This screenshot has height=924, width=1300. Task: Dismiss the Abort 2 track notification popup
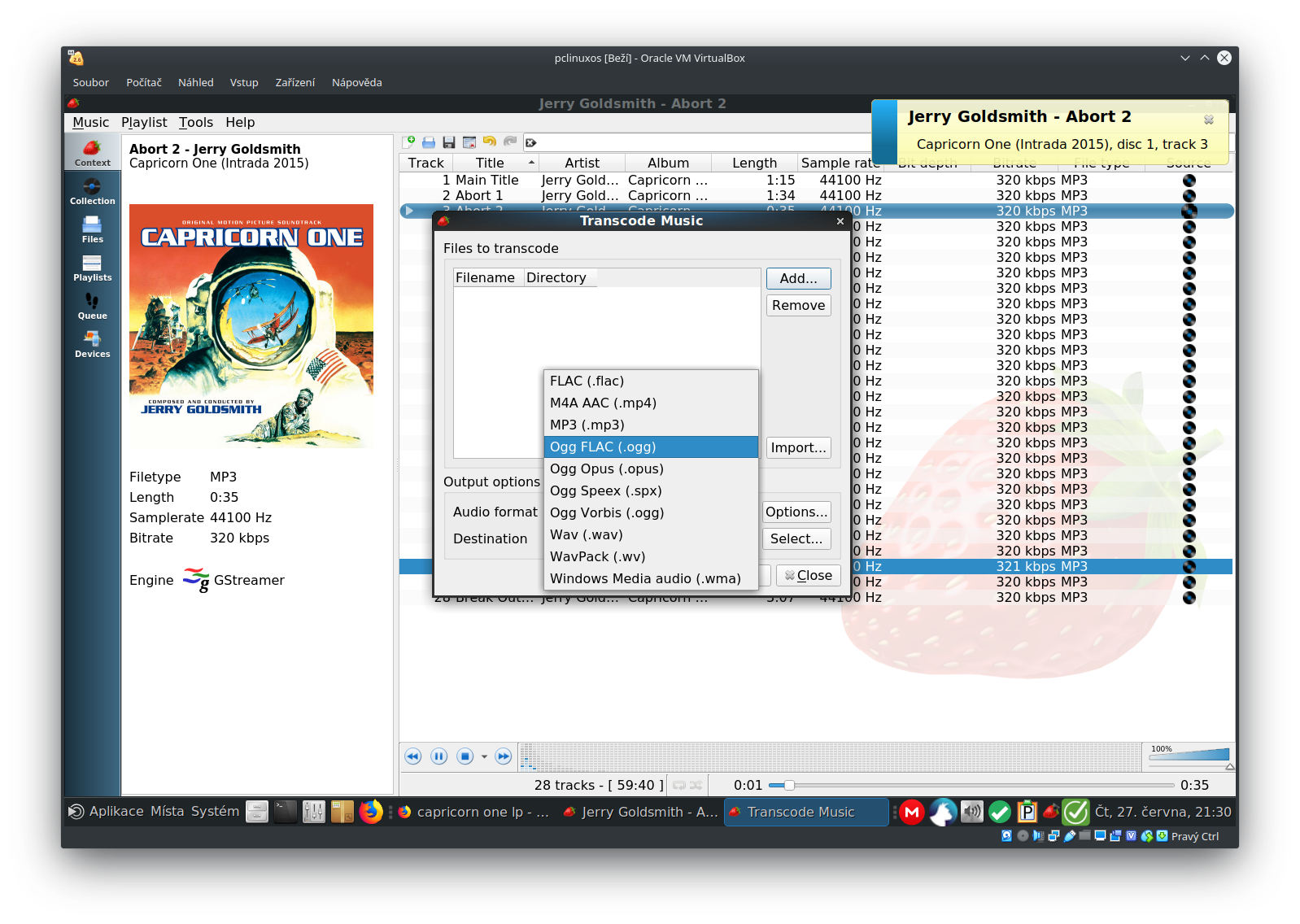click(x=1209, y=120)
